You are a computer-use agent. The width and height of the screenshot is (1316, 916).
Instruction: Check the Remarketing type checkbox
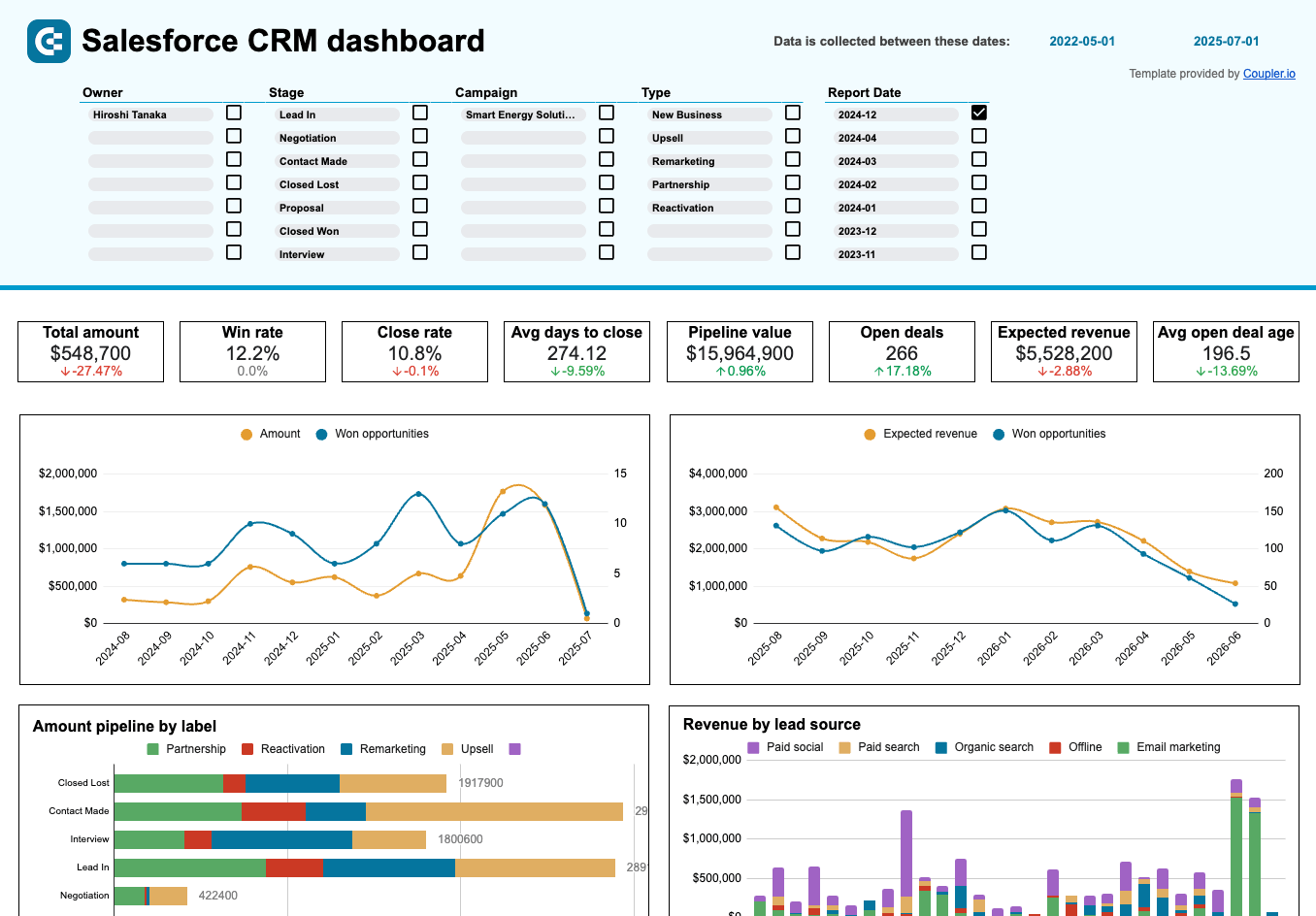[793, 159]
